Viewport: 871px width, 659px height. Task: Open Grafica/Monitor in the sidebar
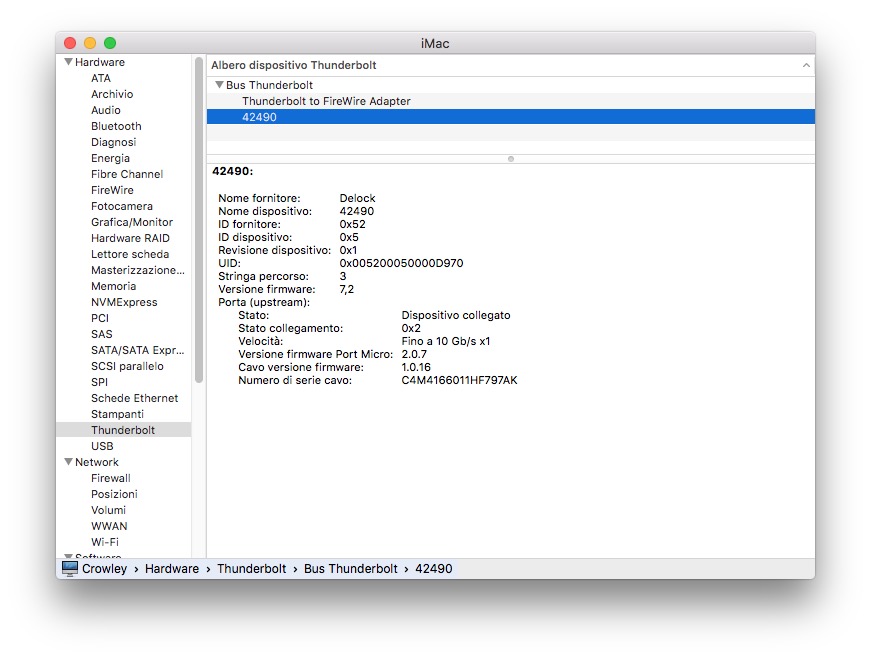click(x=131, y=222)
